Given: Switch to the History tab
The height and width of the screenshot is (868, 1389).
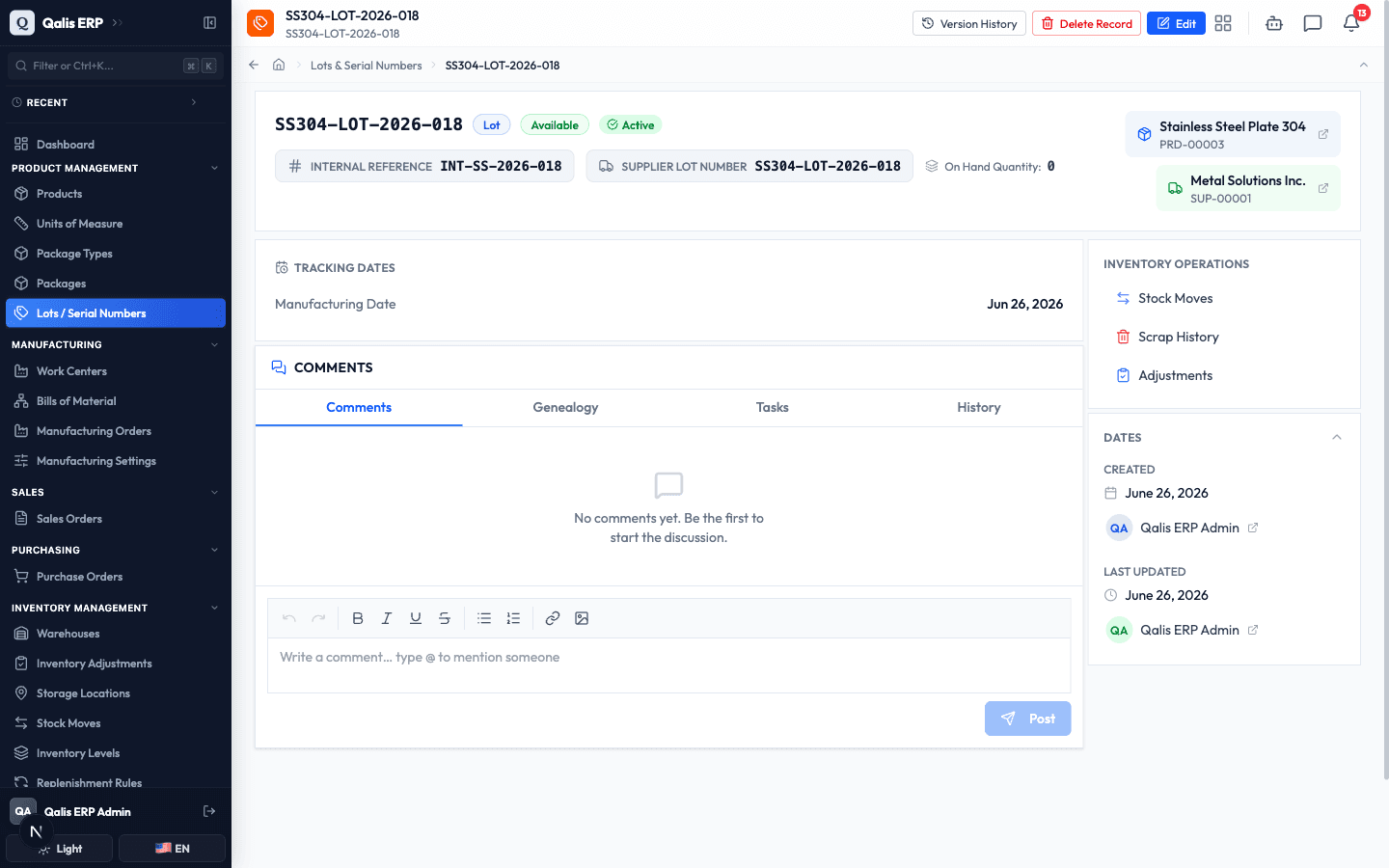Looking at the screenshot, I should (979, 408).
